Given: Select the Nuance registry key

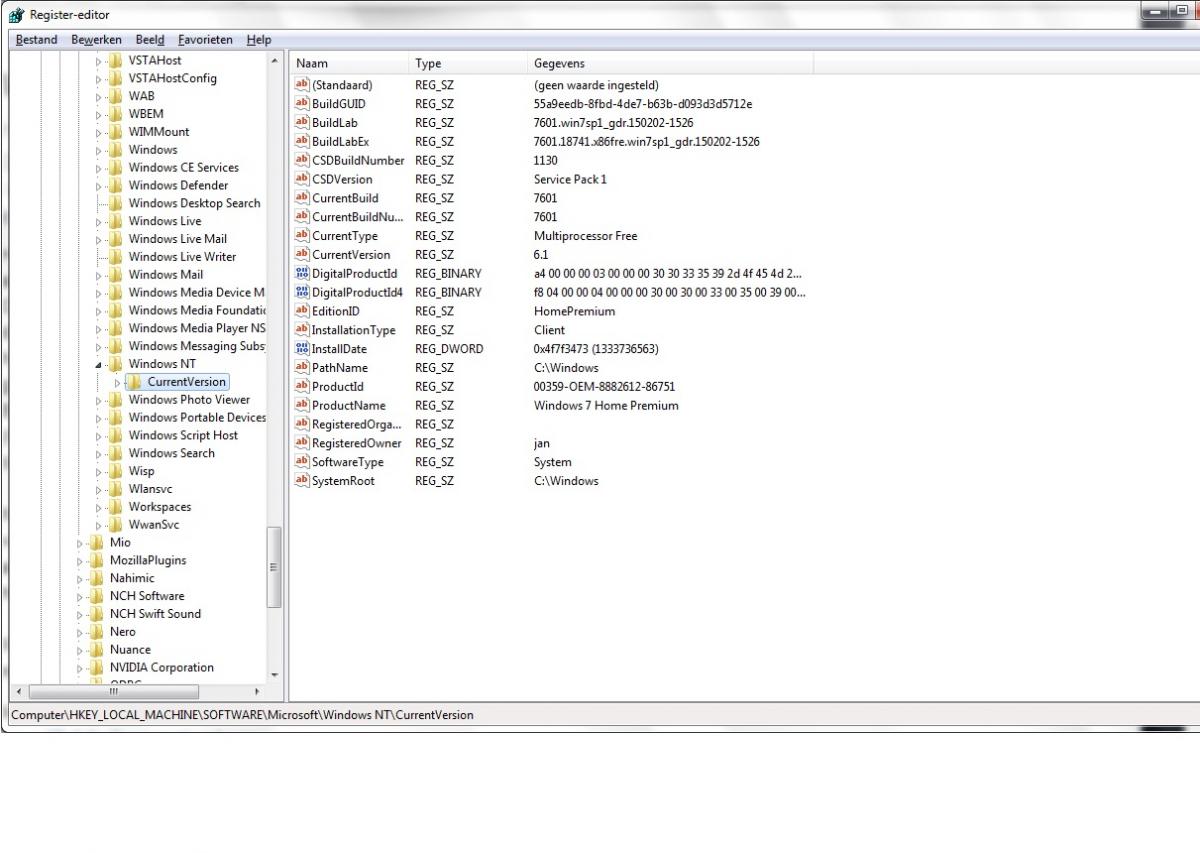Looking at the screenshot, I should [x=130, y=650].
